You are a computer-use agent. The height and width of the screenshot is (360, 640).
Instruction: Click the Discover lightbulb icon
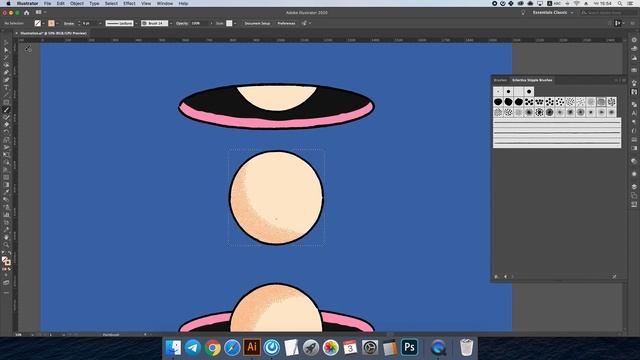pos(523,13)
